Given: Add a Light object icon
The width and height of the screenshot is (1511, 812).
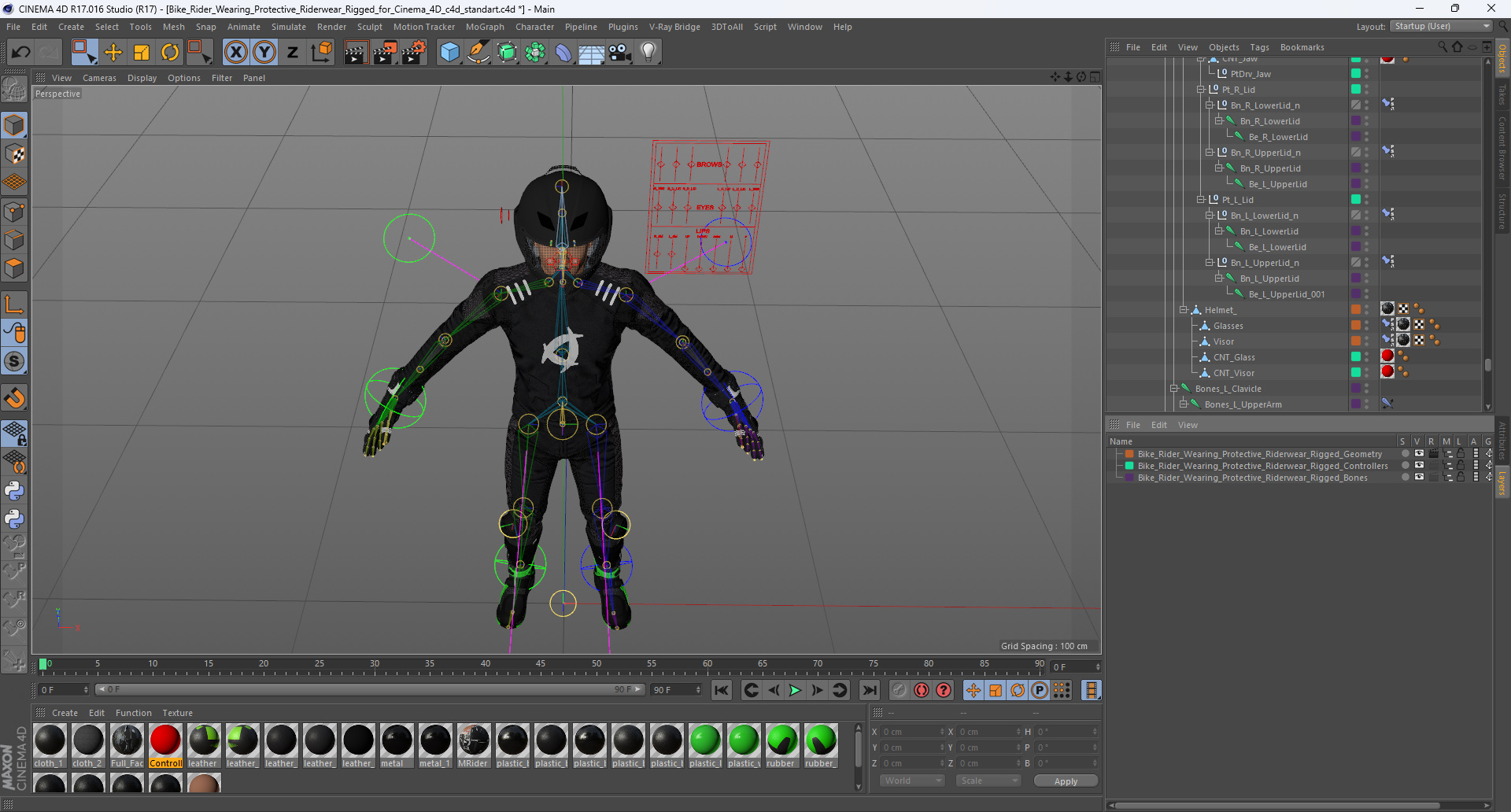Looking at the screenshot, I should click(648, 53).
